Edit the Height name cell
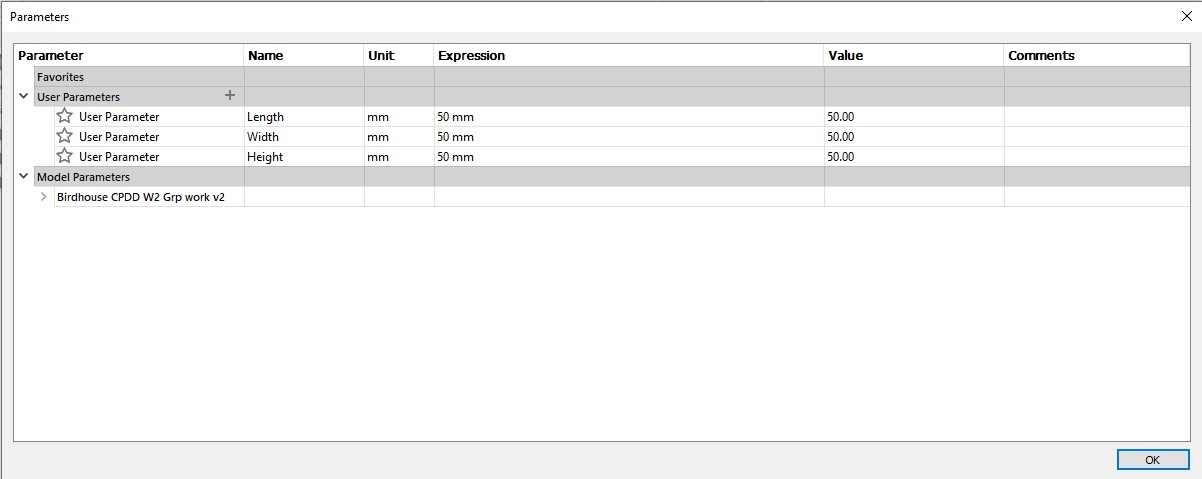 pyautogui.click(x=304, y=156)
